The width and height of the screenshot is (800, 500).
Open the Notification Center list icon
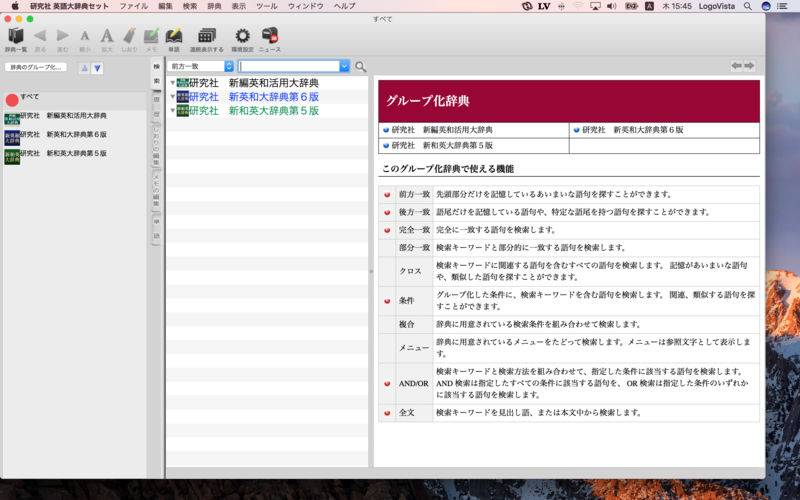tap(782, 6)
